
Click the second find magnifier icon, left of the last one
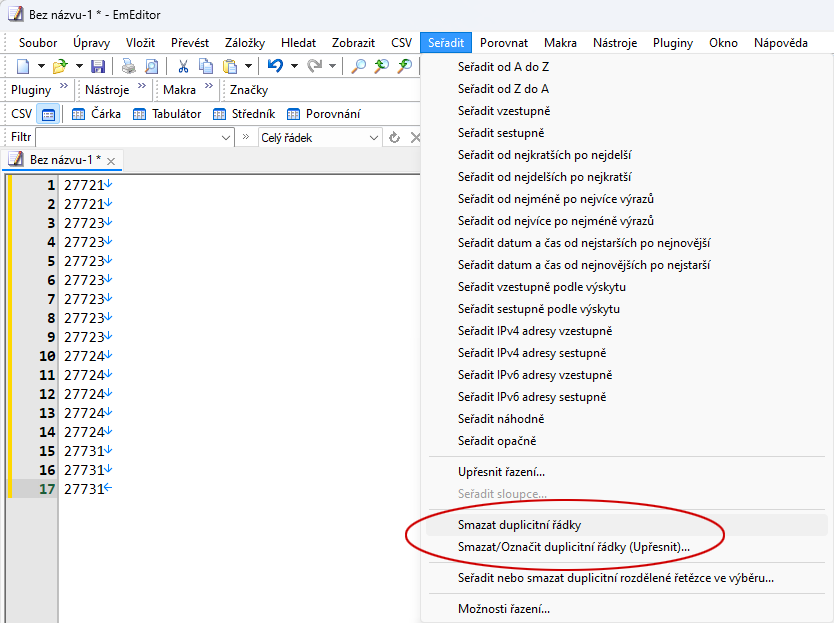tap(381, 67)
